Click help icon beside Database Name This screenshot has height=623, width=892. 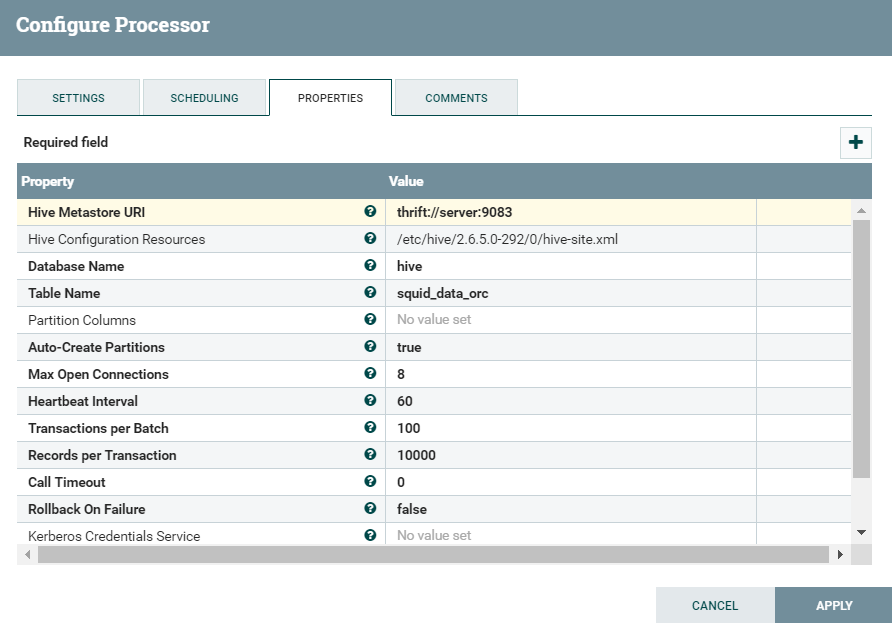coord(370,266)
